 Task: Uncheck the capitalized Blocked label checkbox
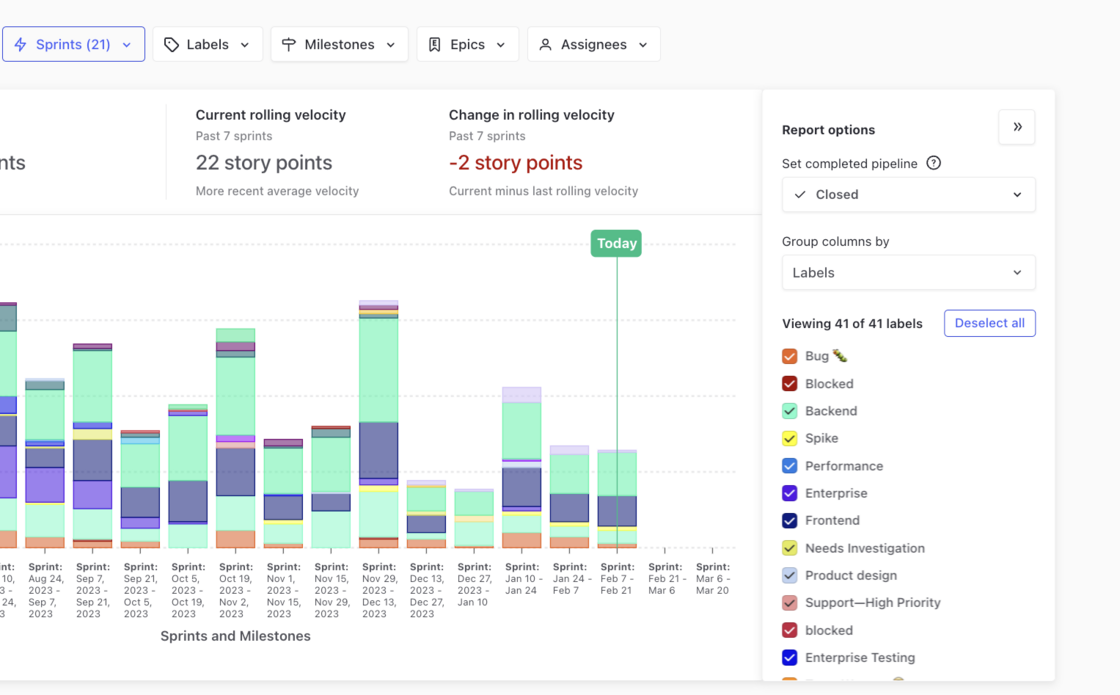[x=789, y=384]
